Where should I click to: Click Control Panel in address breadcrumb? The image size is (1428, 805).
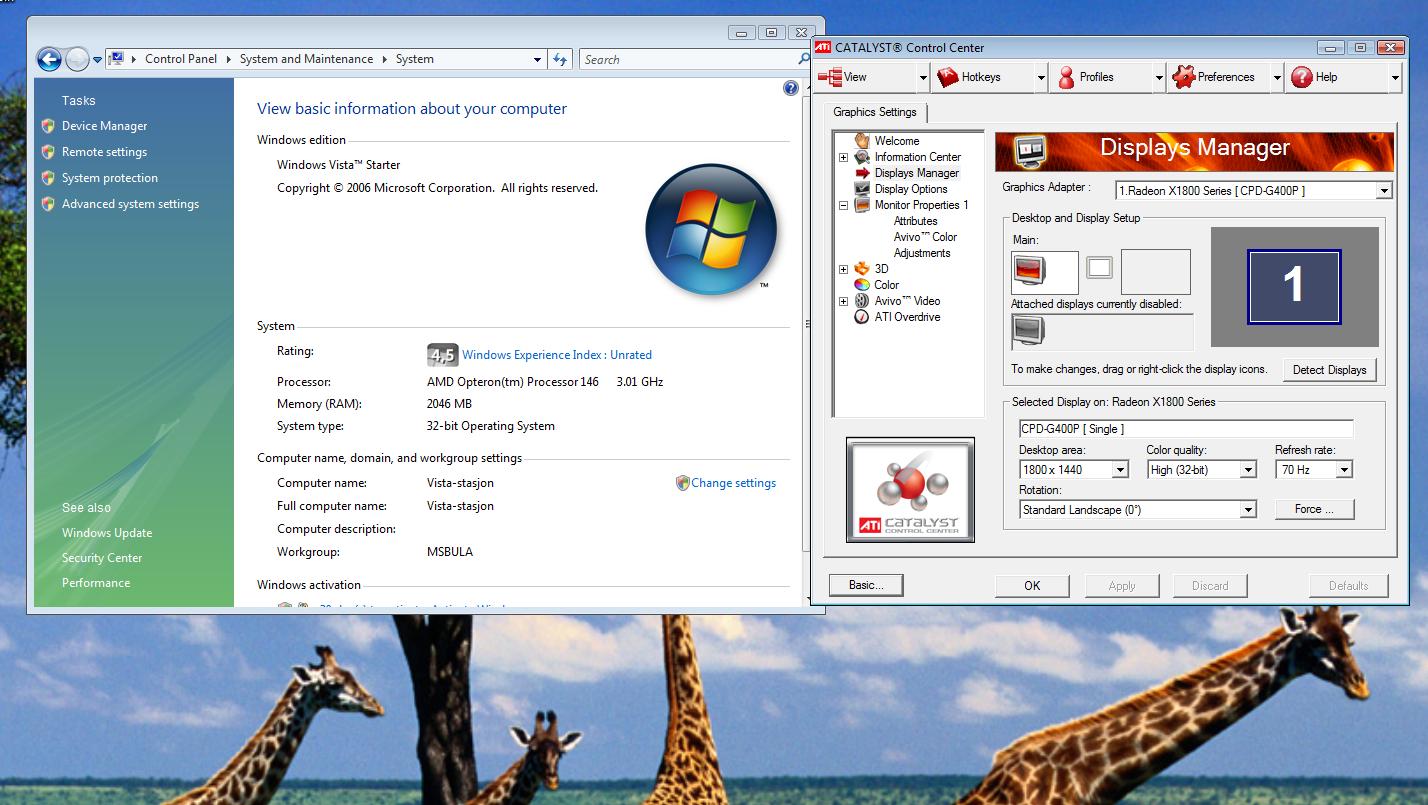coord(181,59)
